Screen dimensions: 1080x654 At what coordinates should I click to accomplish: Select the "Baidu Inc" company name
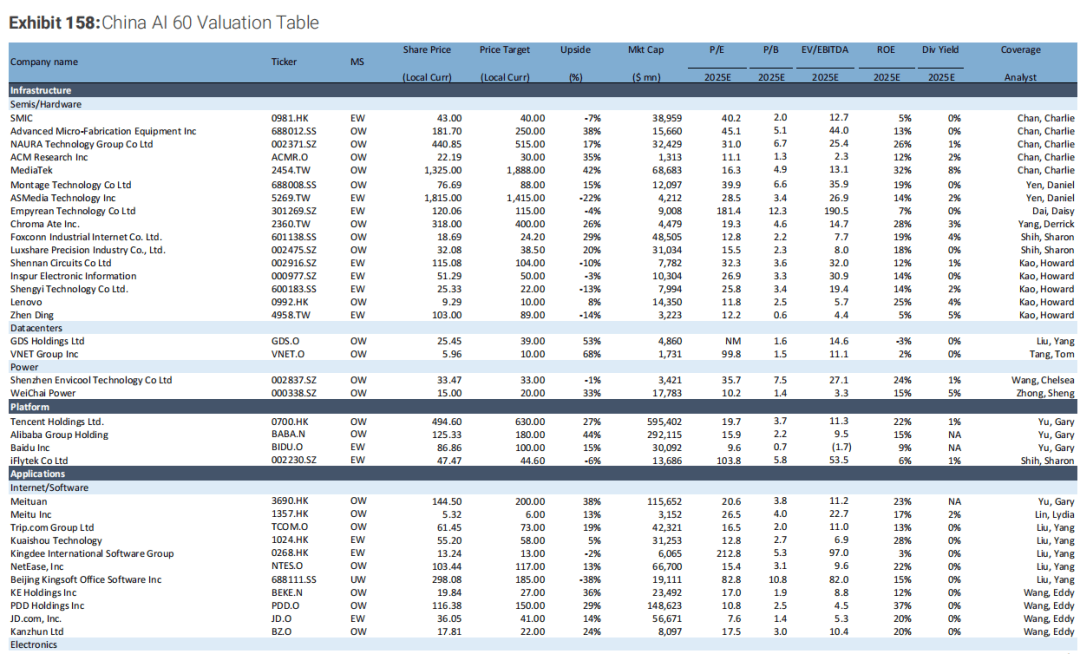tap(30, 447)
